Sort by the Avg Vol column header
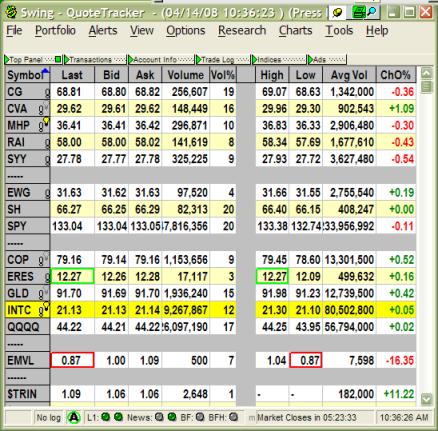 point(349,75)
